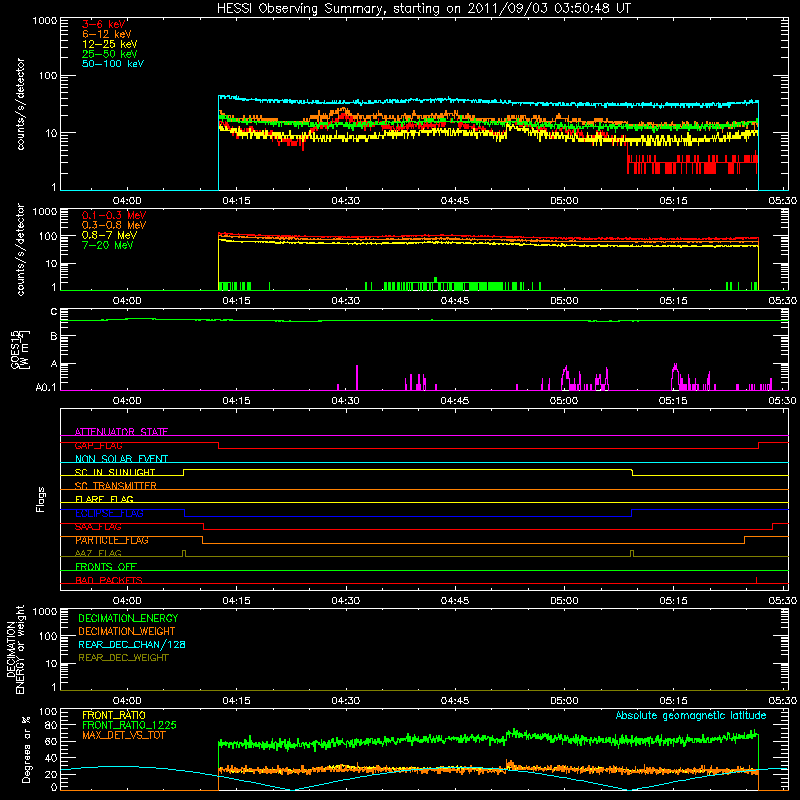Select the FLARE_FLAG label
This screenshot has width=800, height=800.
click(x=104, y=499)
